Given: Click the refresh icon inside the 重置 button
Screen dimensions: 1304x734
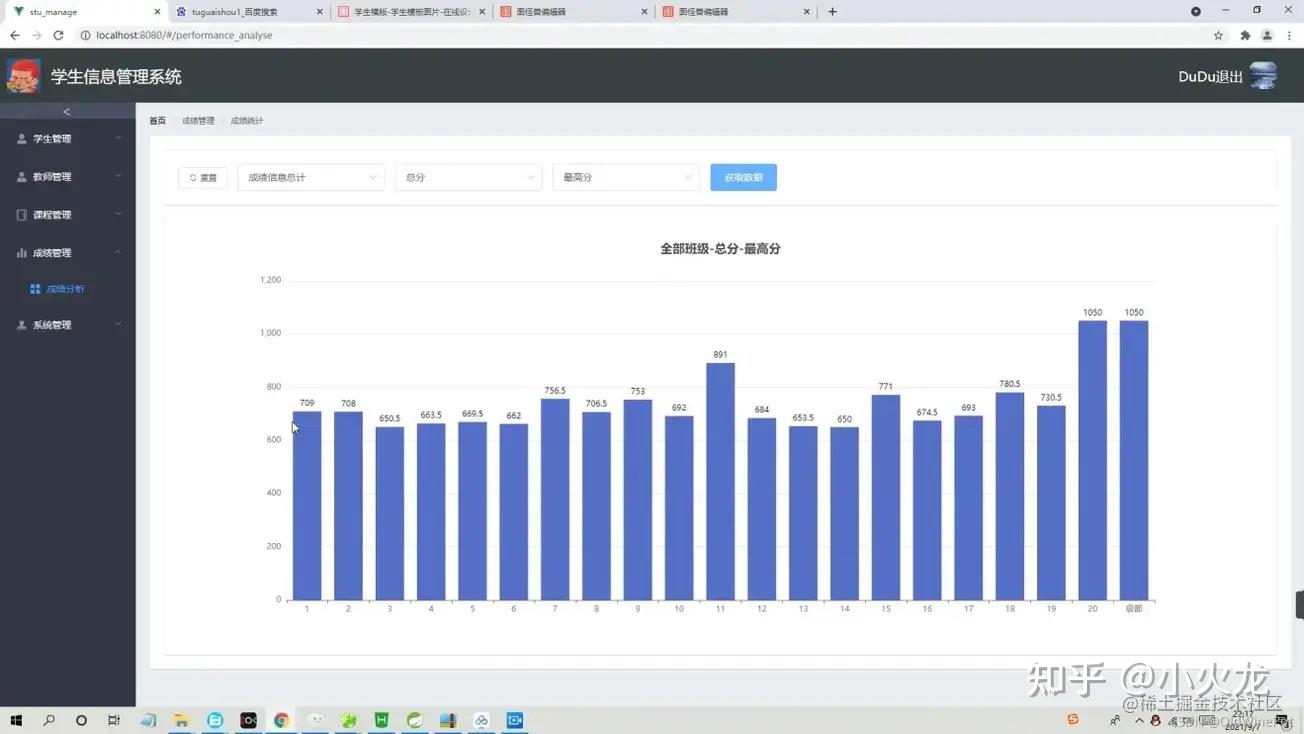Looking at the screenshot, I should [x=194, y=177].
